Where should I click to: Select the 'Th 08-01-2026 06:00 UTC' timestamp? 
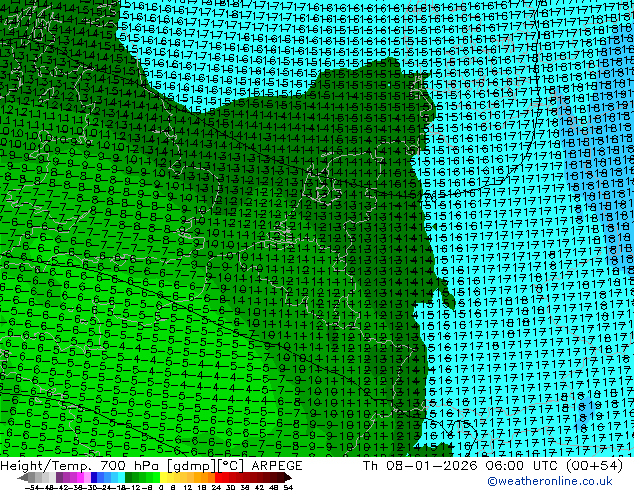point(461,466)
